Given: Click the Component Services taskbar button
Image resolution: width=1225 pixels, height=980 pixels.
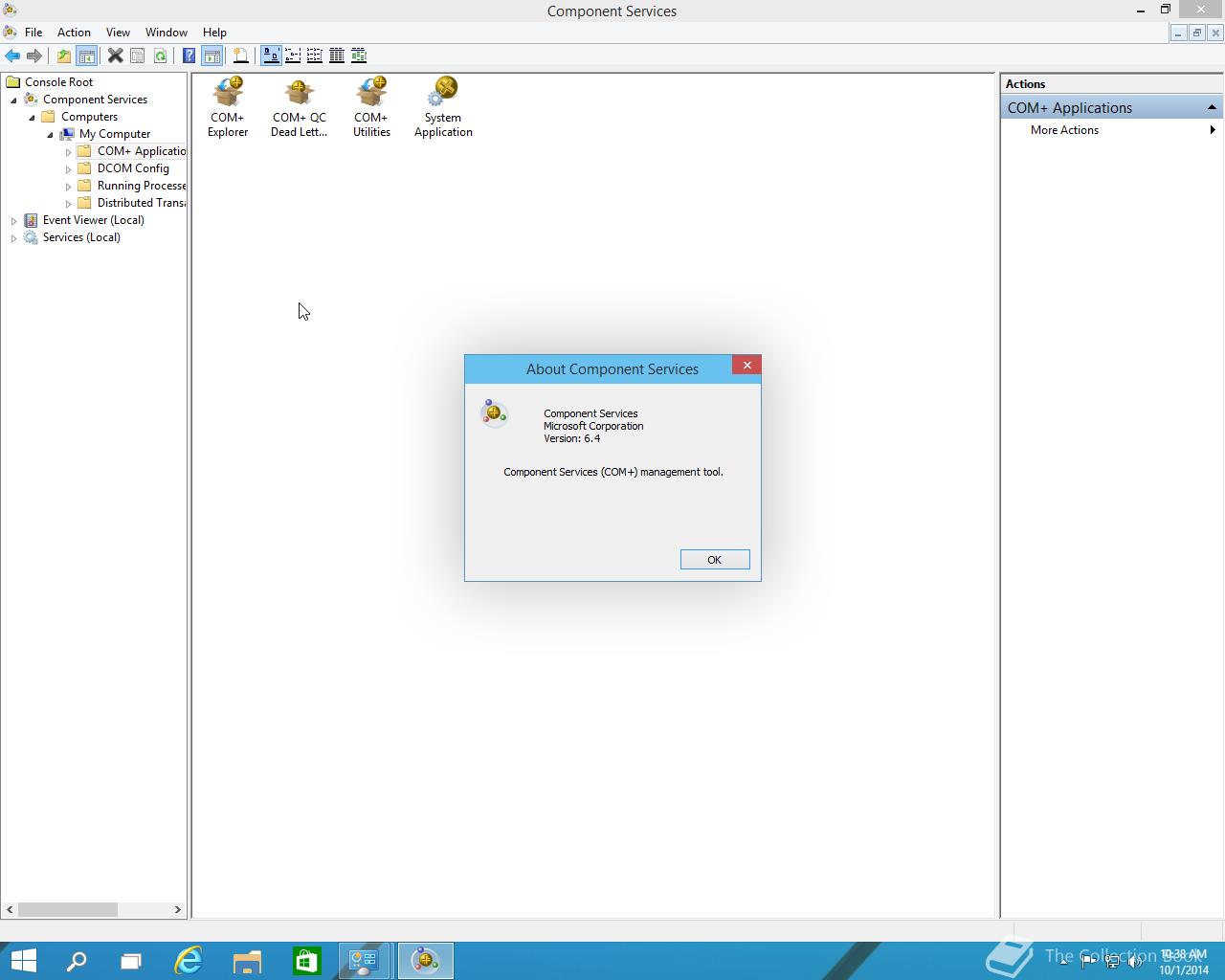Looking at the screenshot, I should 425,960.
